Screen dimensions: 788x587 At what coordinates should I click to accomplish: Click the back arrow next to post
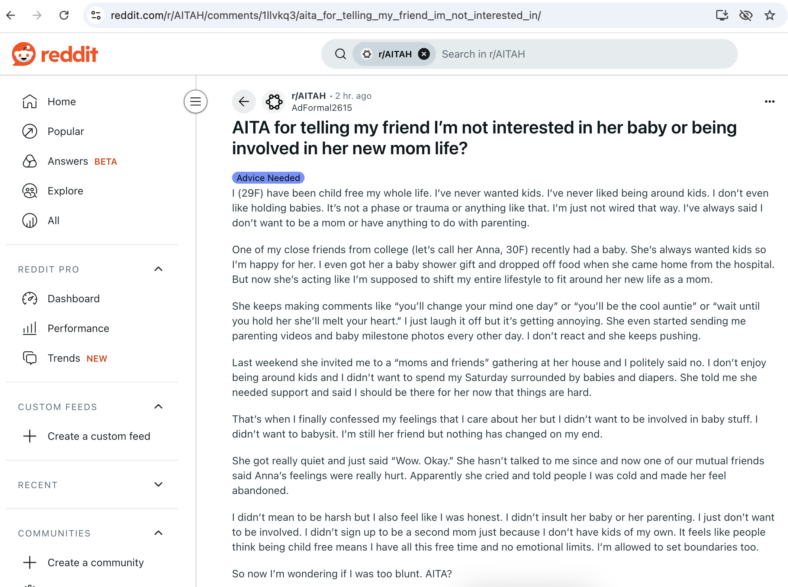(x=244, y=102)
